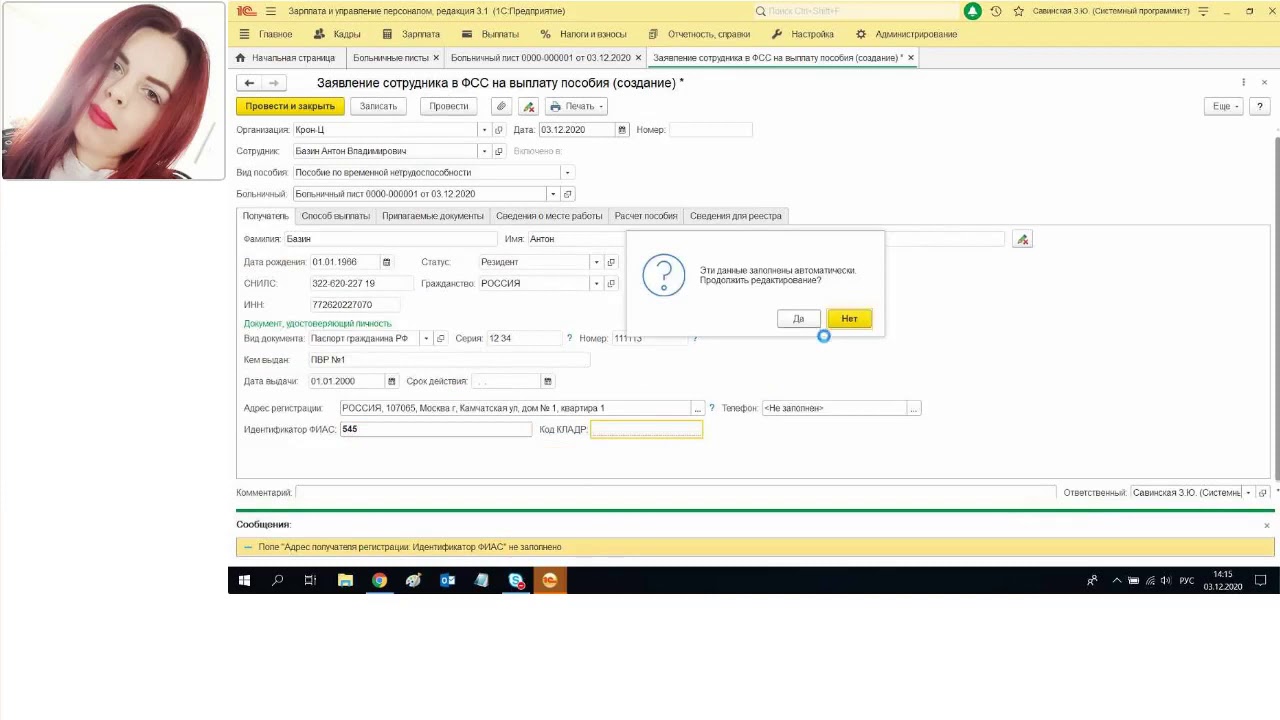Image resolution: width=1280 pixels, height=720 pixels.
Task: Click the green notifications bell icon
Action: [972, 11]
